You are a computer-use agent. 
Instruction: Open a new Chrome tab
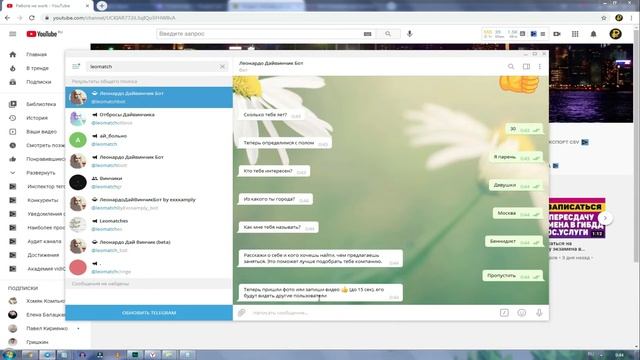[x=102, y=6]
